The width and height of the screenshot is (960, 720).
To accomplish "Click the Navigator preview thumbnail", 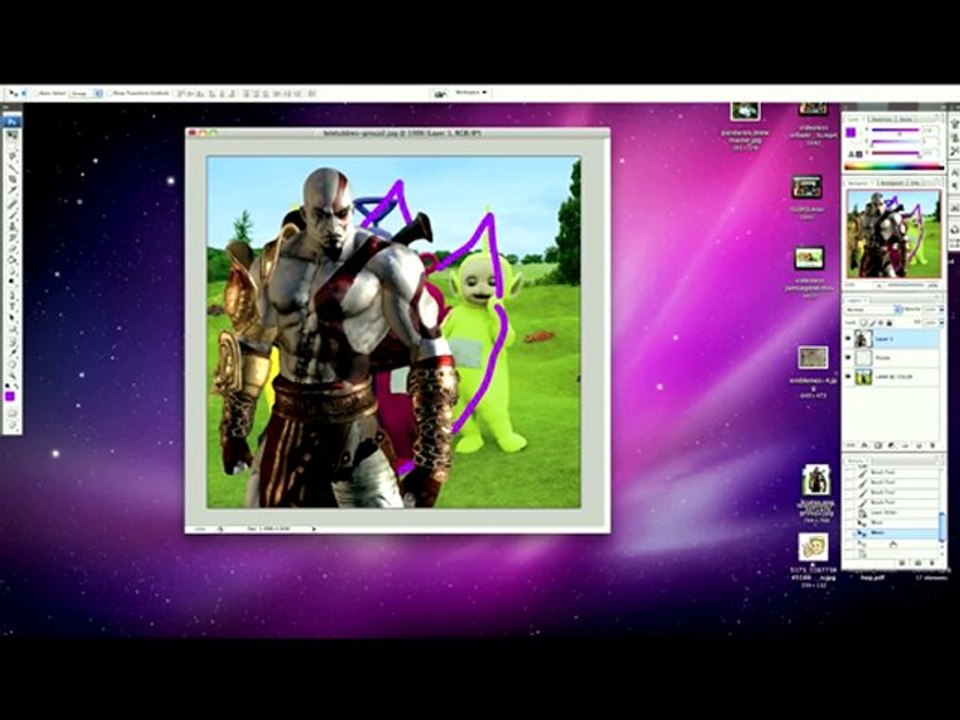I will (893, 234).
